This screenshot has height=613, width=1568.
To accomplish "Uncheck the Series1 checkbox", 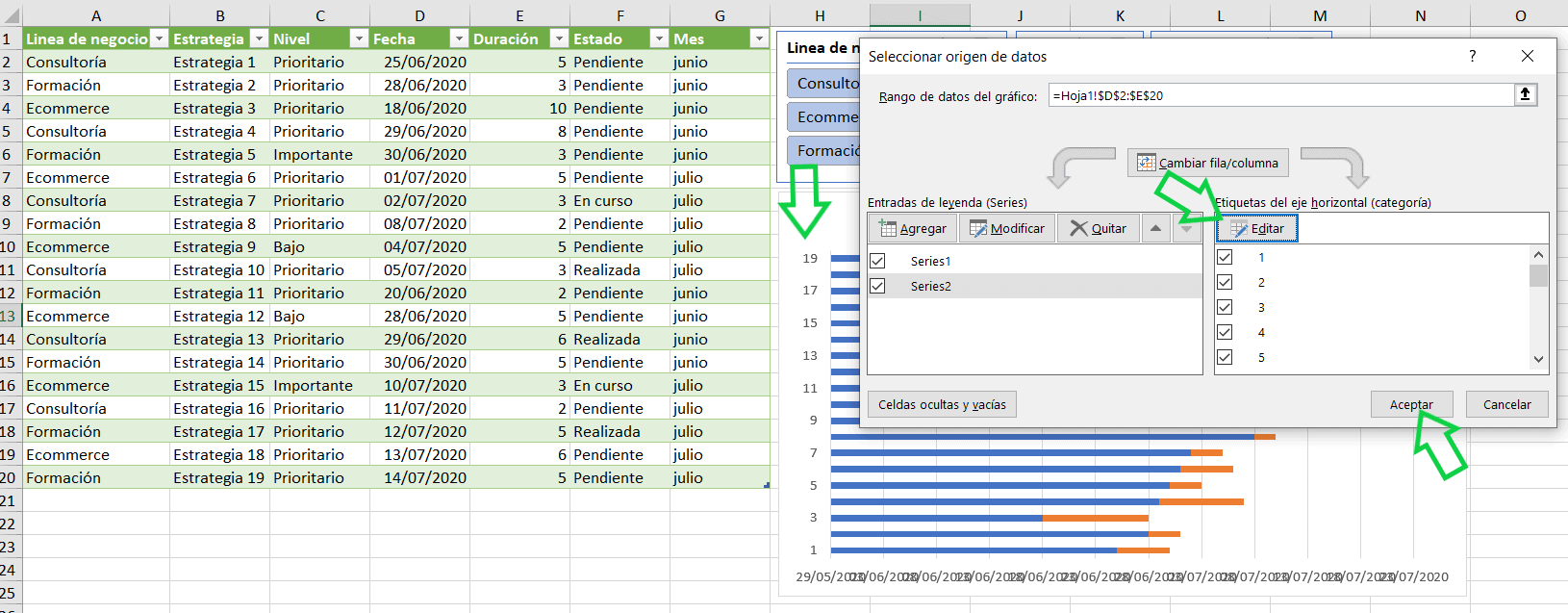I will point(877,261).
